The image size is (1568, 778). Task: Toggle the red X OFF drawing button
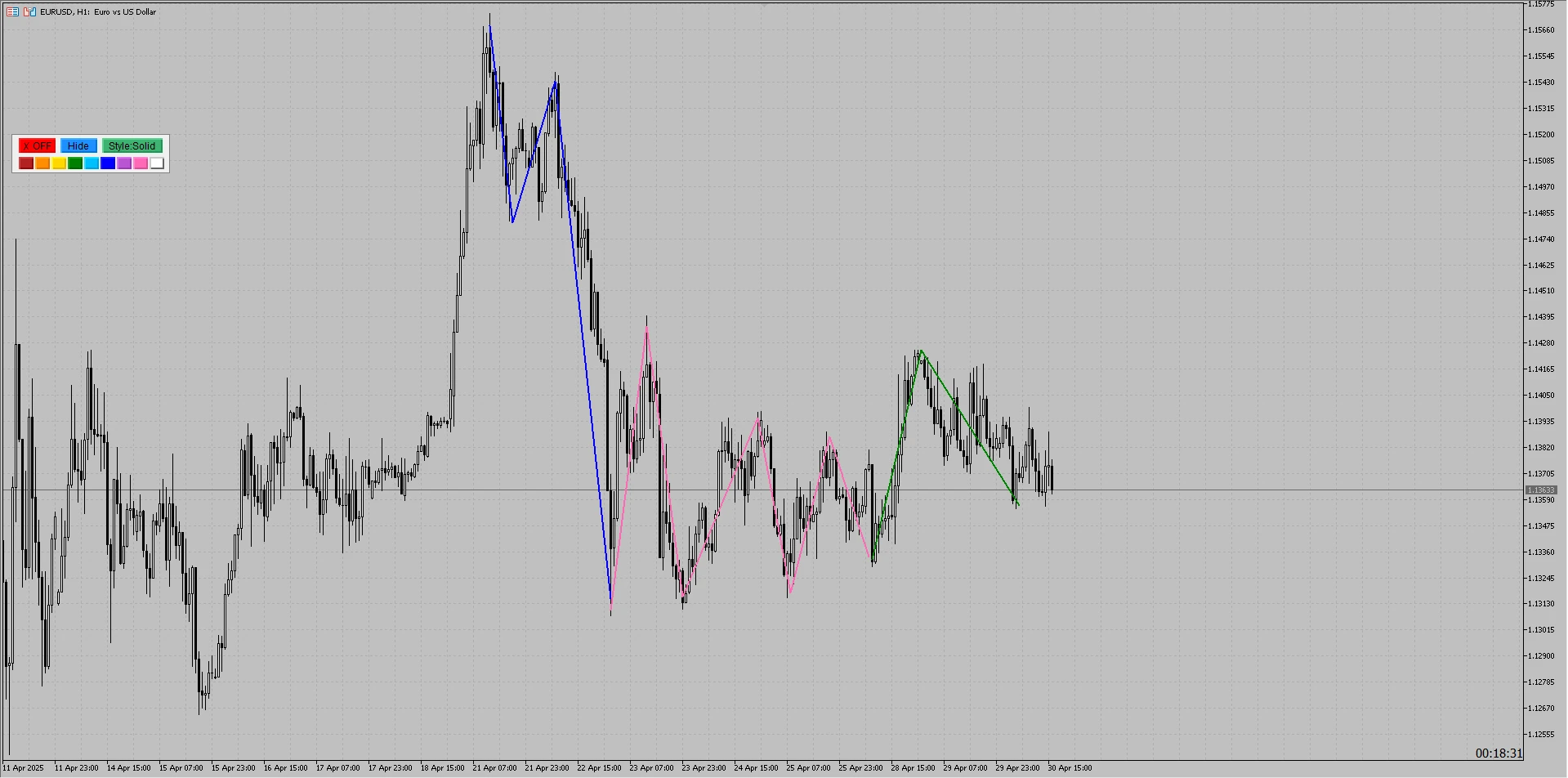37,145
